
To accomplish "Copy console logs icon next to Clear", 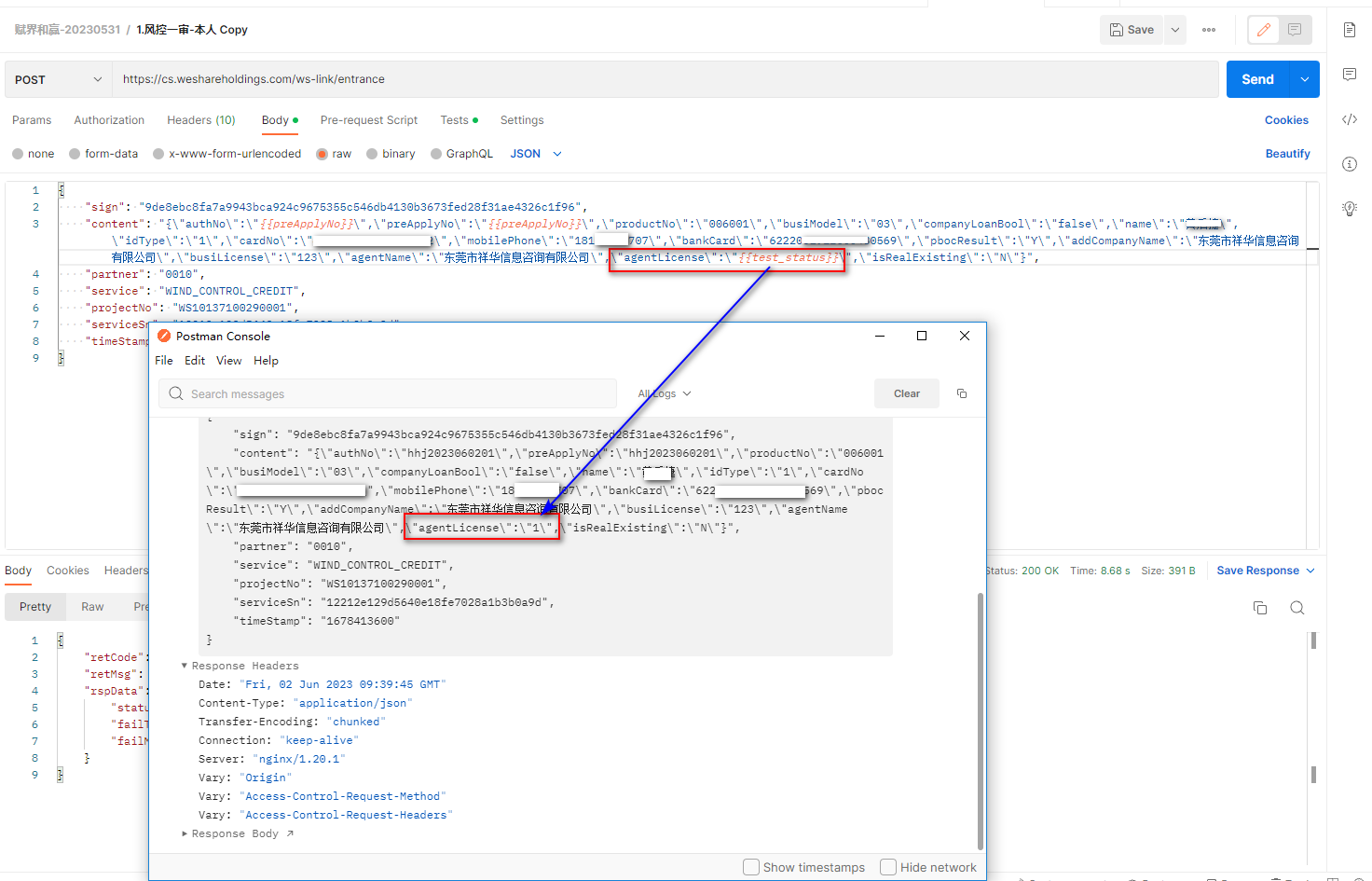I will 962,393.
